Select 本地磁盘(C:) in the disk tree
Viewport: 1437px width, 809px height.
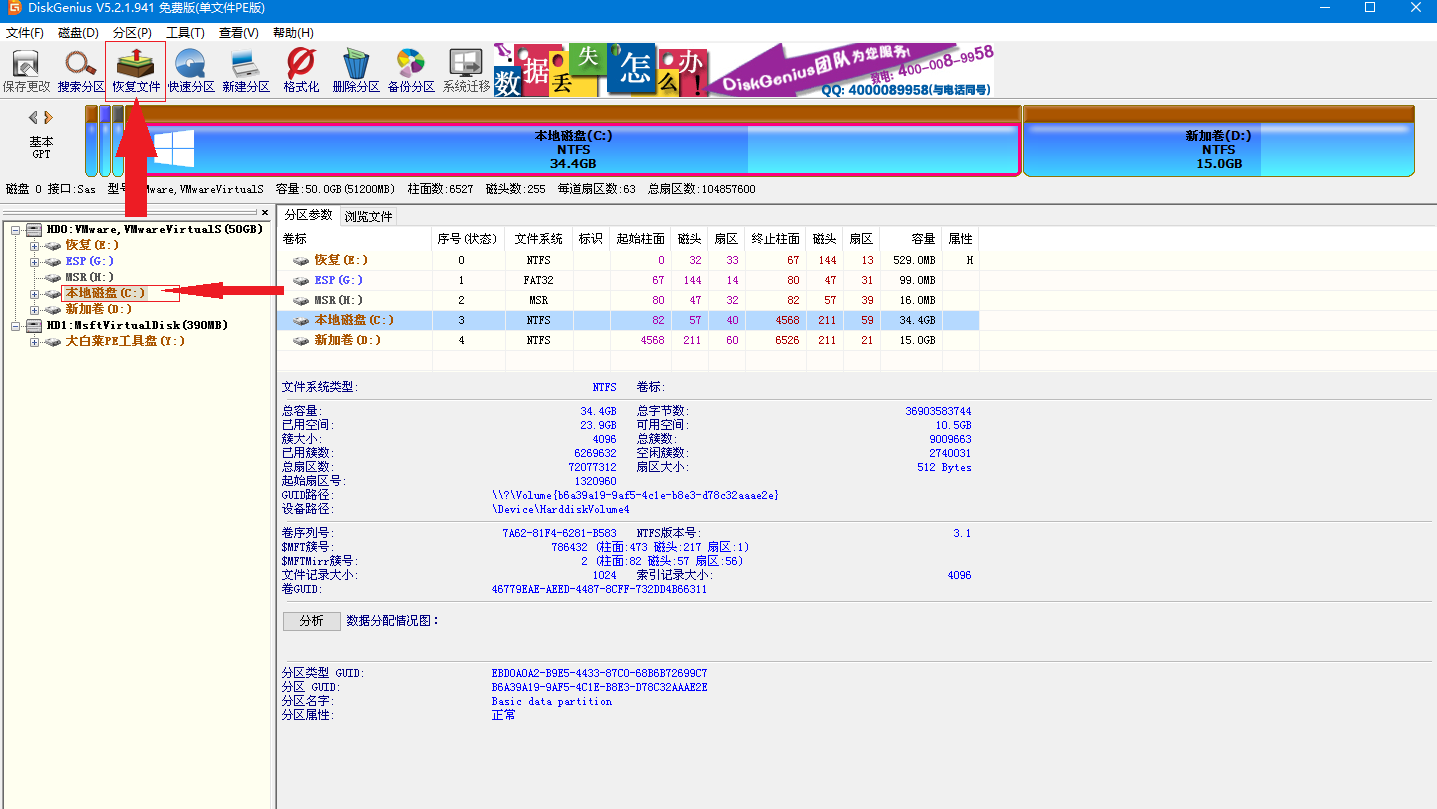105,293
